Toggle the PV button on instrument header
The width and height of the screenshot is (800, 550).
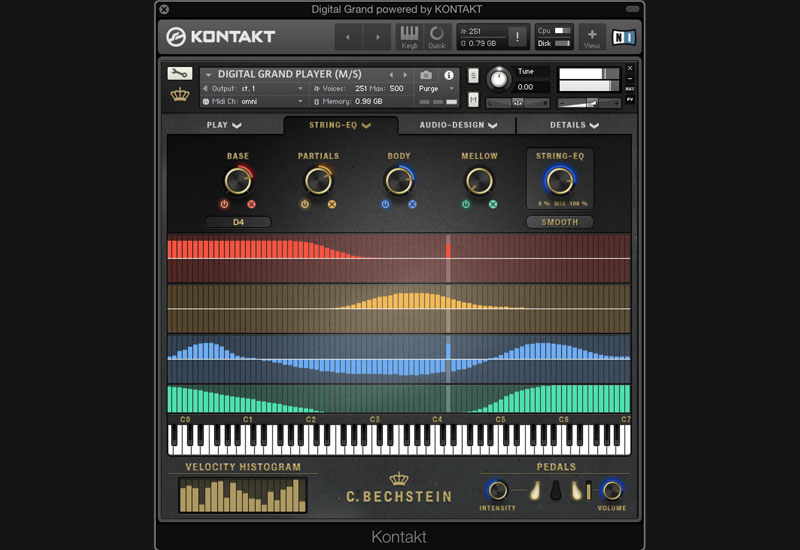point(630,99)
